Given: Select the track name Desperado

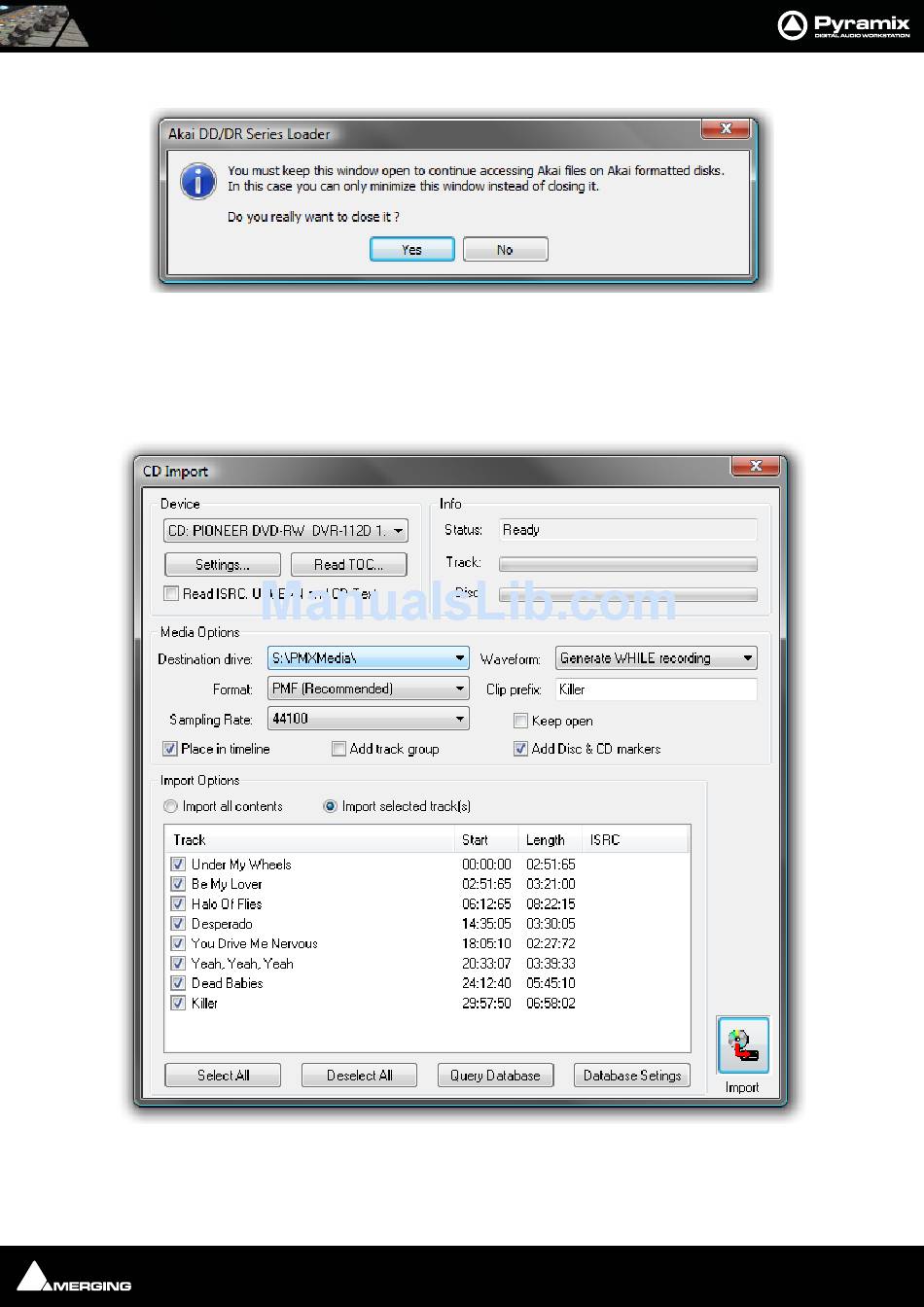Looking at the screenshot, I should 222,924.
